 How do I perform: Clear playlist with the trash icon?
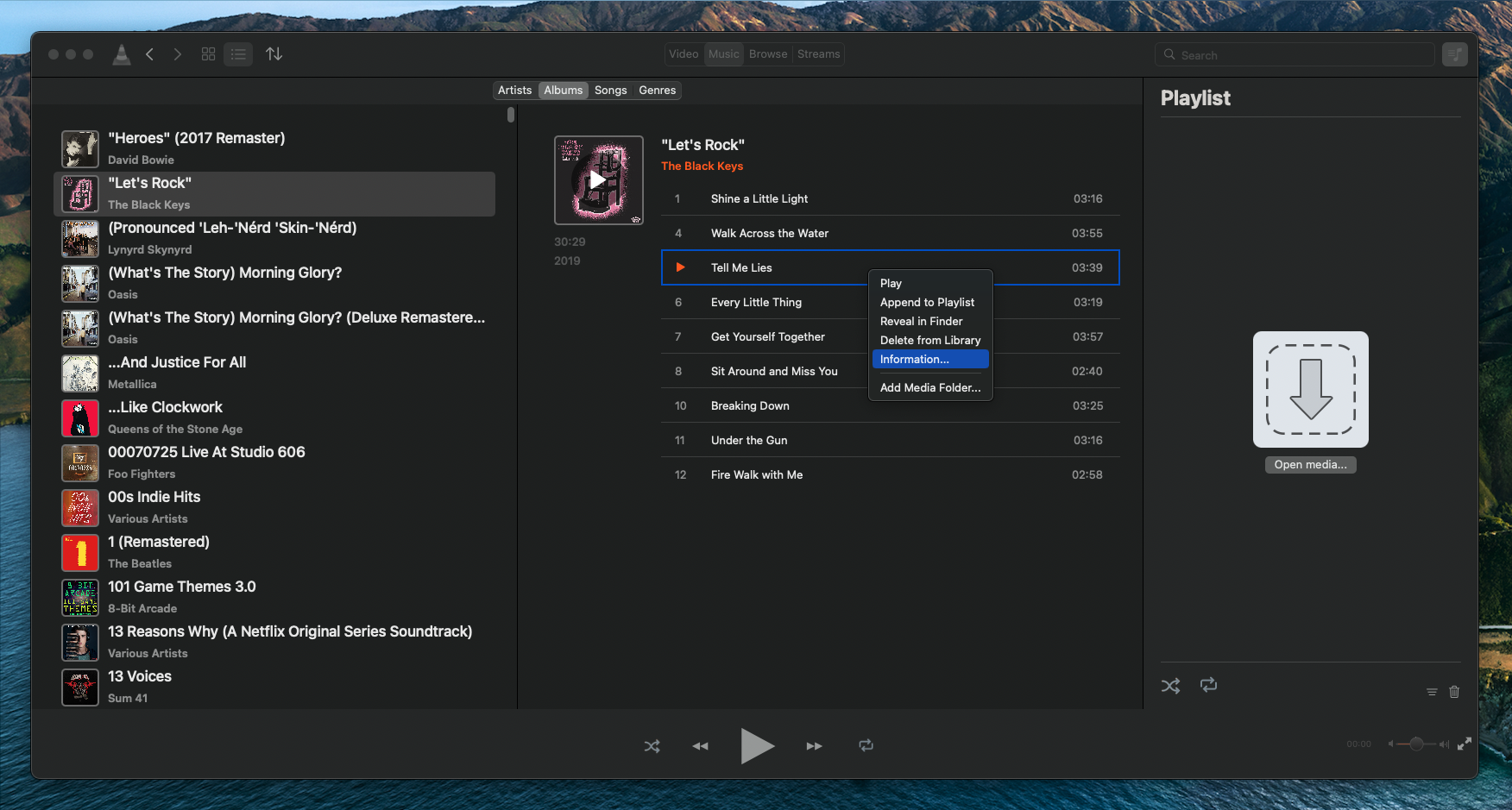click(x=1454, y=692)
